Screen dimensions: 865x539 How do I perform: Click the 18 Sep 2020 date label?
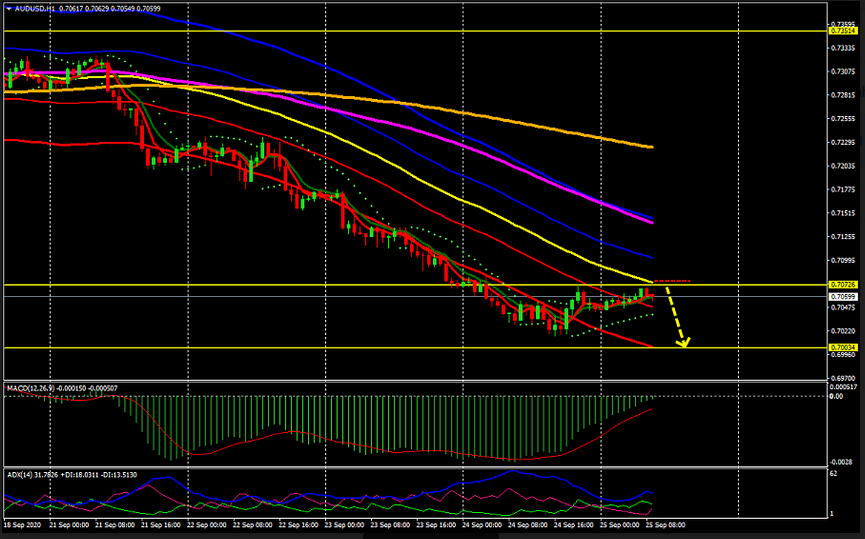click(x=22, y=524)
